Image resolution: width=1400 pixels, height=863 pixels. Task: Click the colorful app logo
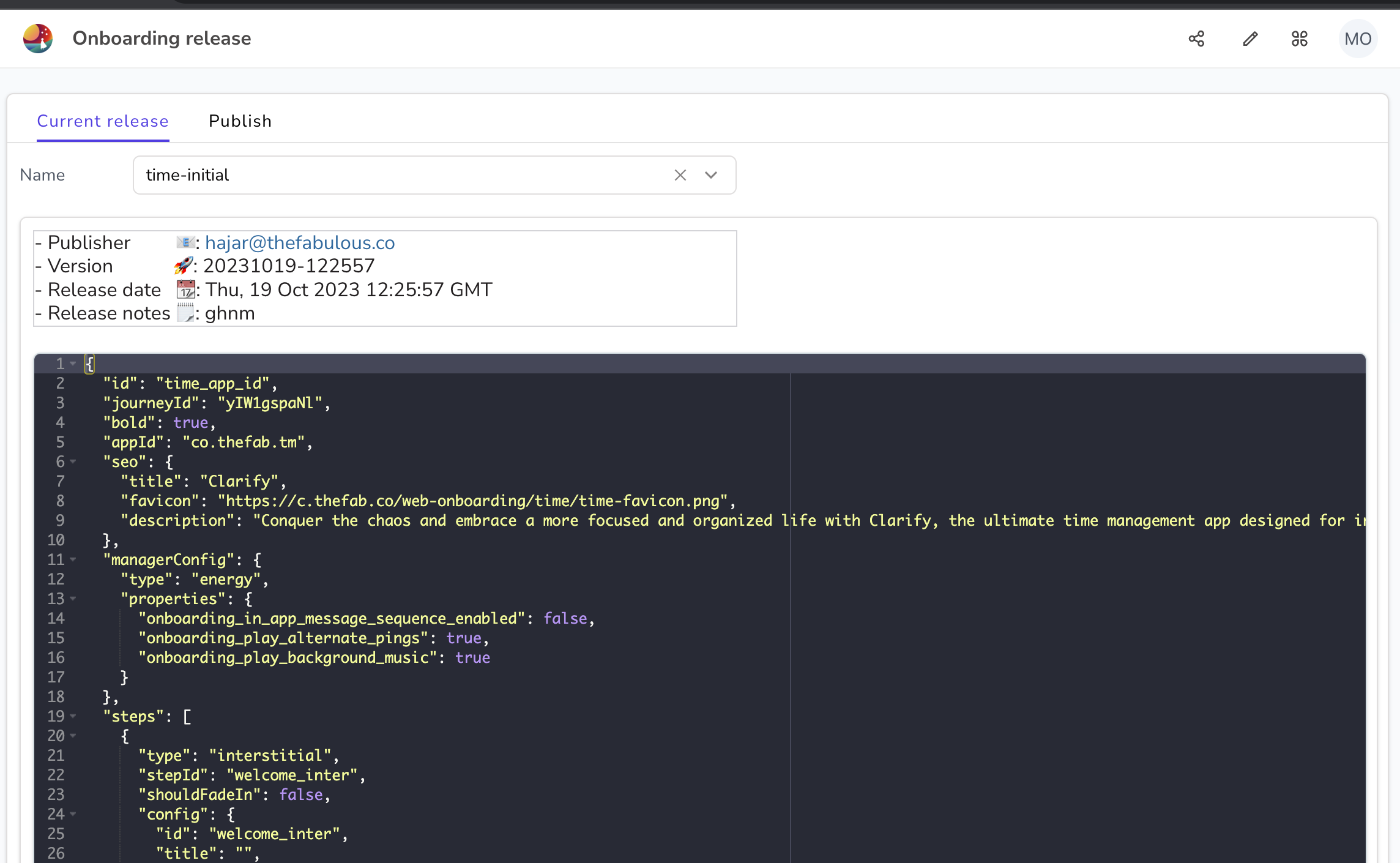tap(38, 39)
